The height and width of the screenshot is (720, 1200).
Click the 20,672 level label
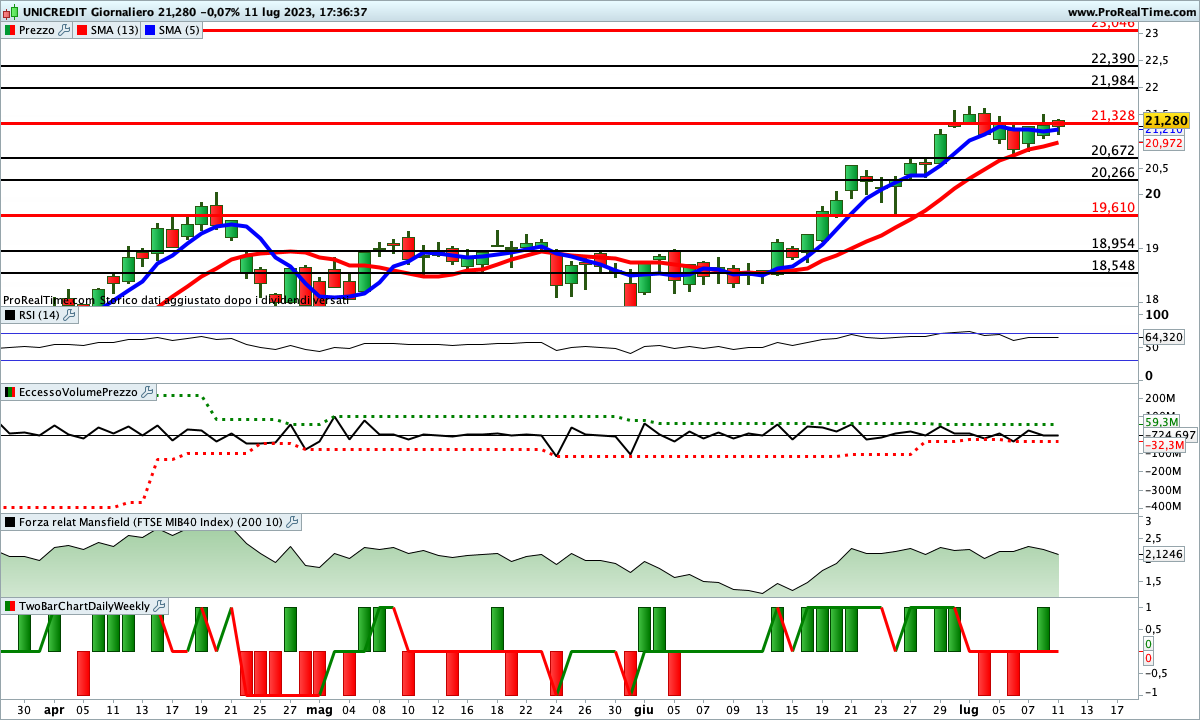tap(1113, 150)
